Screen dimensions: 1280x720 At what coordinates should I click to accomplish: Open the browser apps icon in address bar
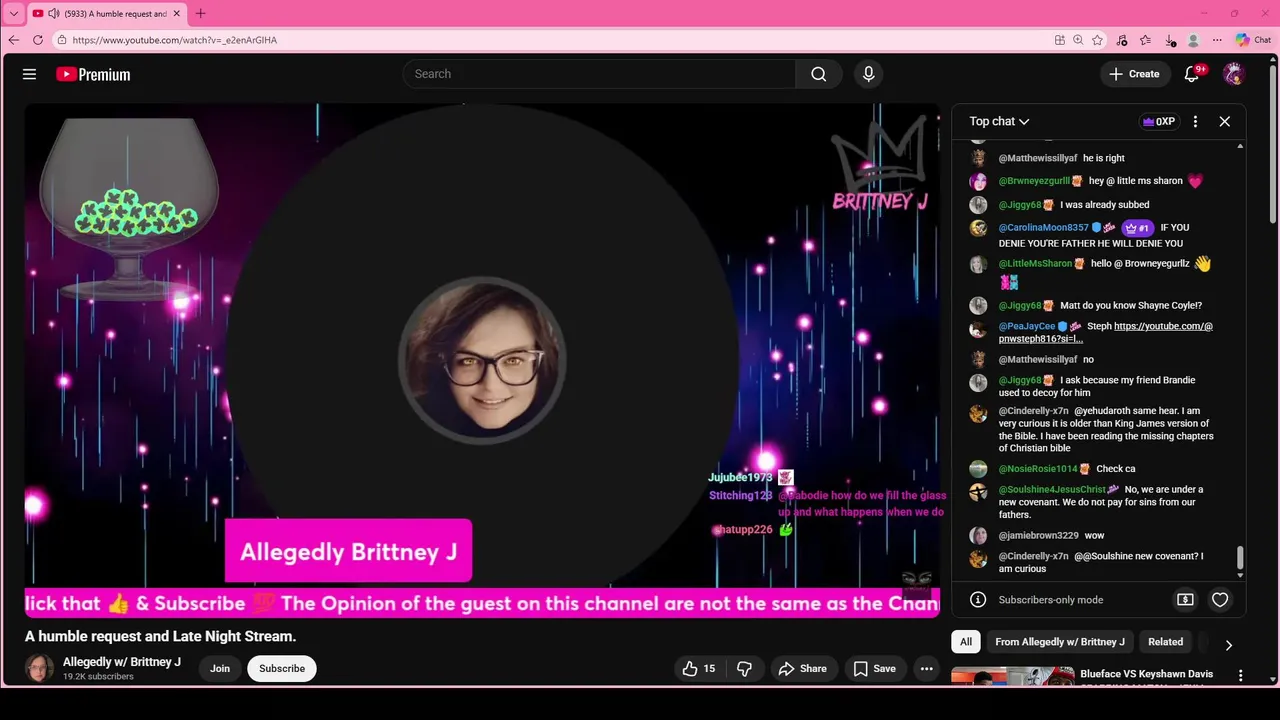1060,40
